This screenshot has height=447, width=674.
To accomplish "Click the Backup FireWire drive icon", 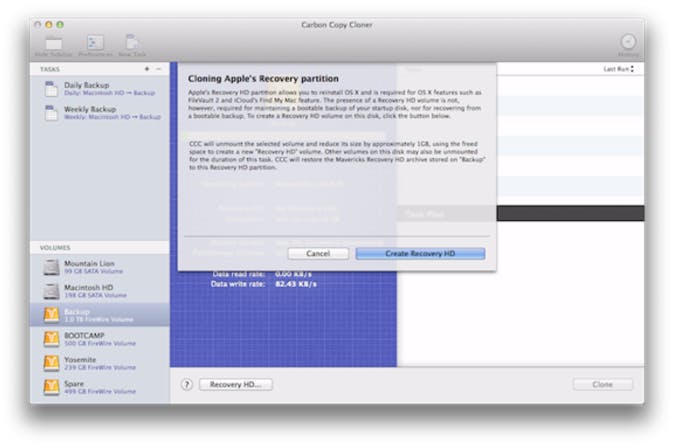I will click(x=51, y=315).
